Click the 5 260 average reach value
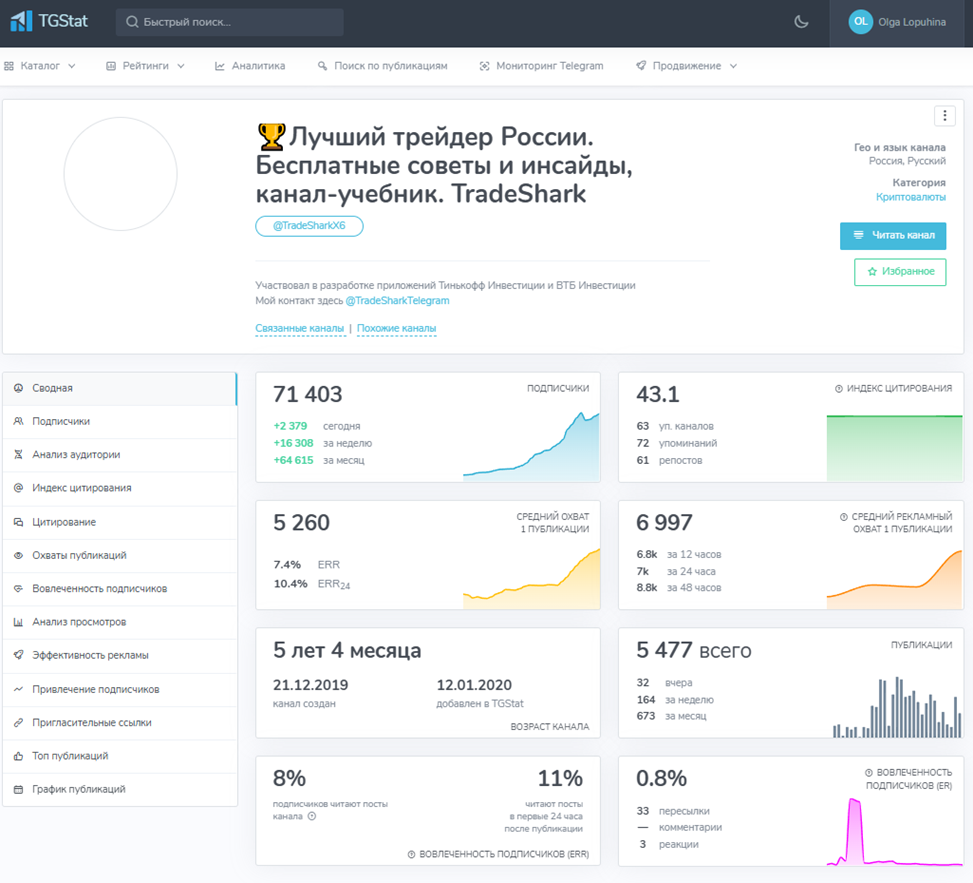This screenshot has height=883, width=973. click(x=302, y=523)
